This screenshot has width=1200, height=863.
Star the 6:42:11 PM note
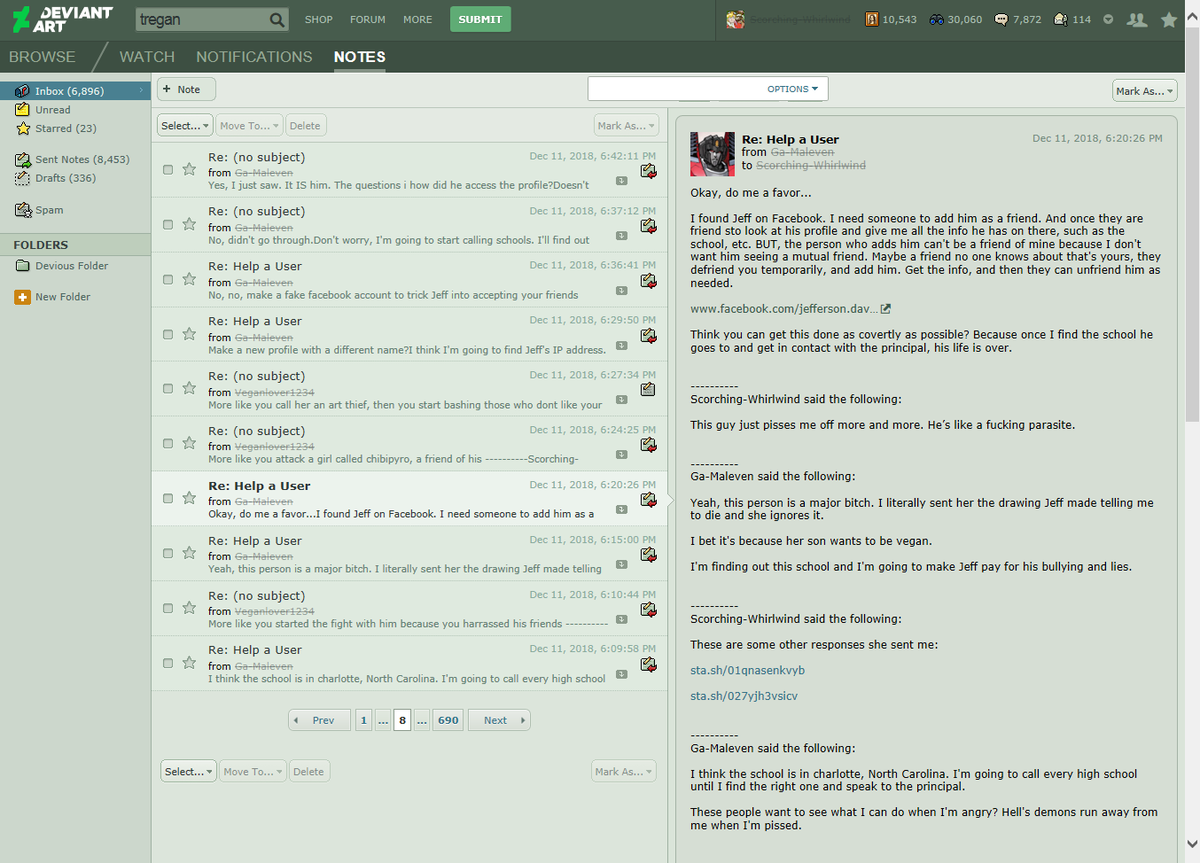[x=188, y=169]
